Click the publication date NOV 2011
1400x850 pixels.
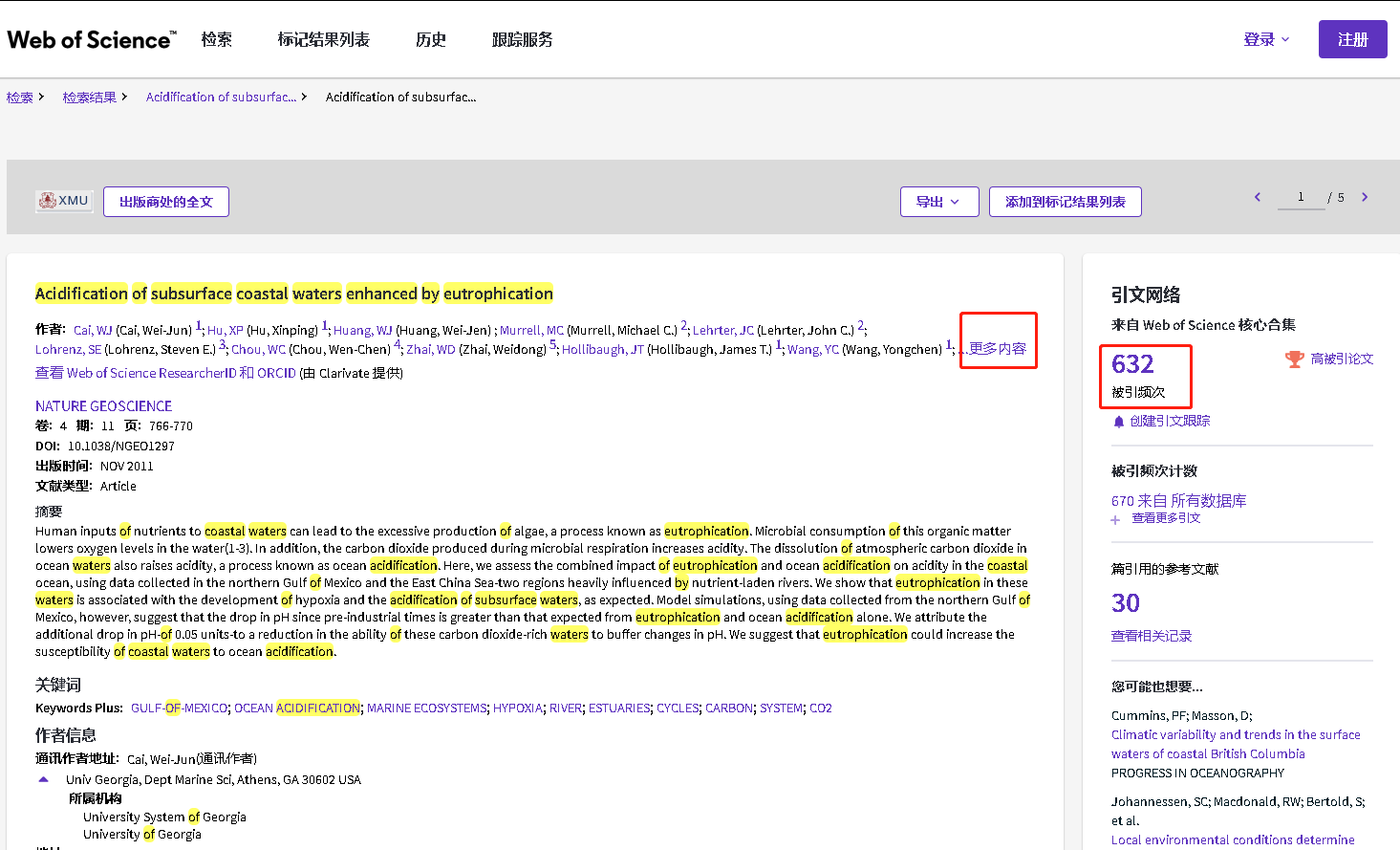(x=127, y=467)
